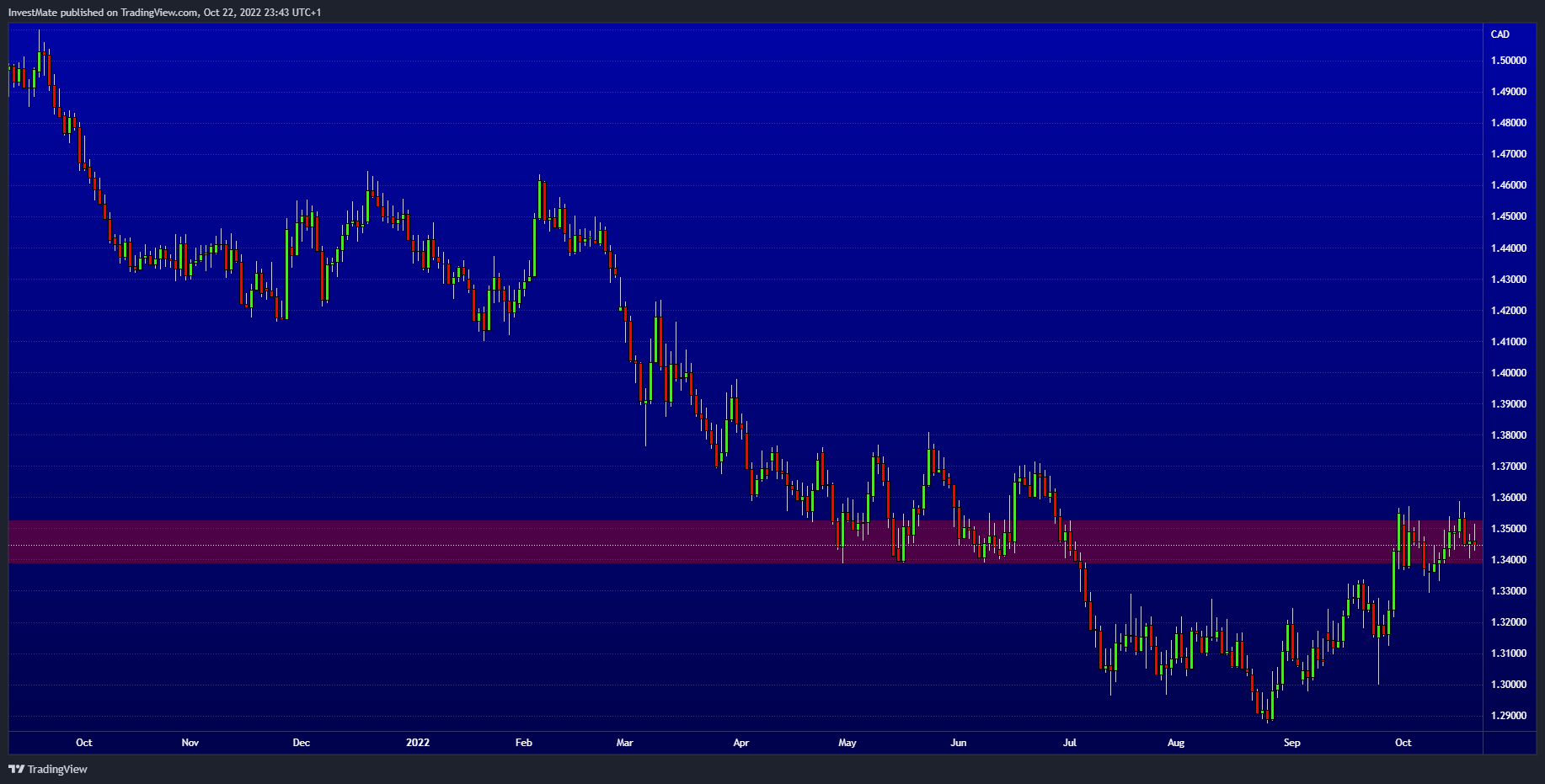The image size is (1545, 784).
Task: Click the 1.32000 price label
Action: tap(1509, 622)
